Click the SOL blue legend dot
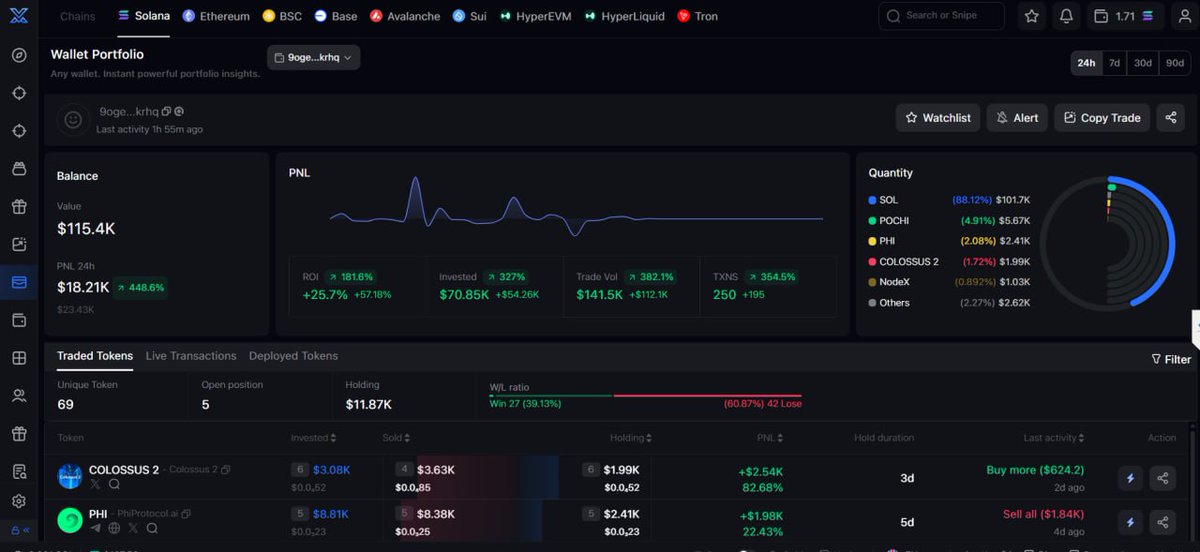 872,200
